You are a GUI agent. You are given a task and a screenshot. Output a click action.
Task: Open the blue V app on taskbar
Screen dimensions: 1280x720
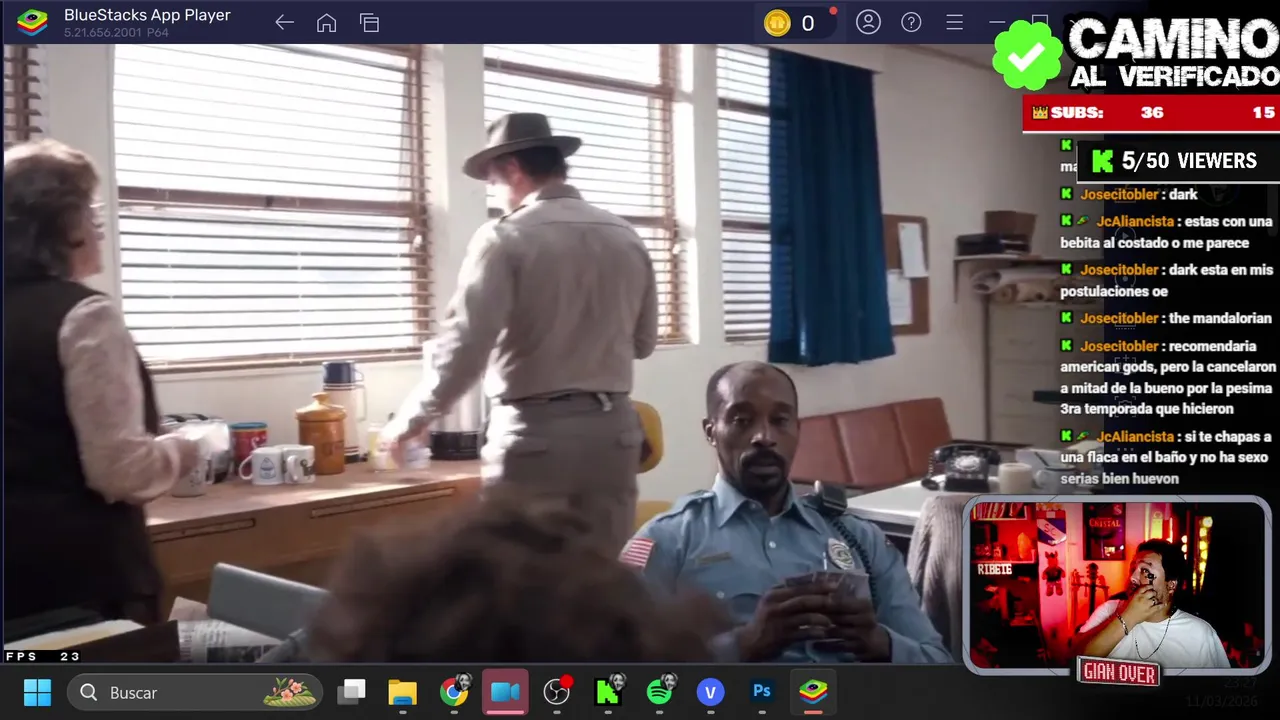coord(711,692)
